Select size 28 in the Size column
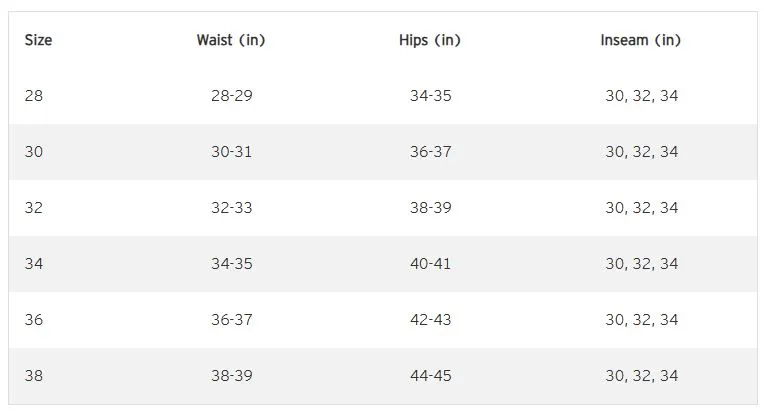The image size is (764, 418). pos(34,96)
